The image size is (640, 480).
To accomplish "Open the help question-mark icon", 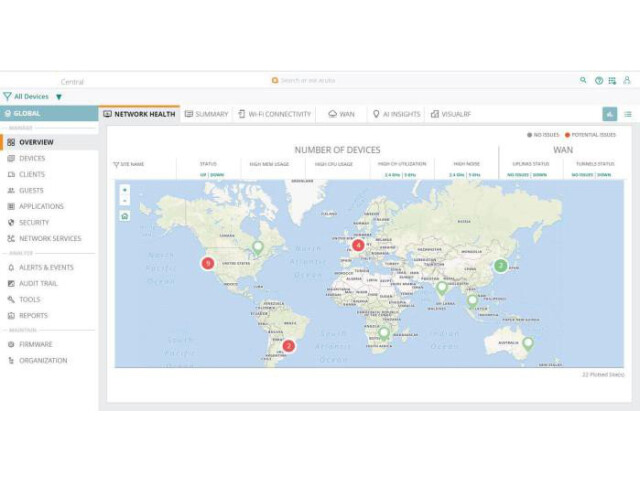I will click(x=599, y=81).
